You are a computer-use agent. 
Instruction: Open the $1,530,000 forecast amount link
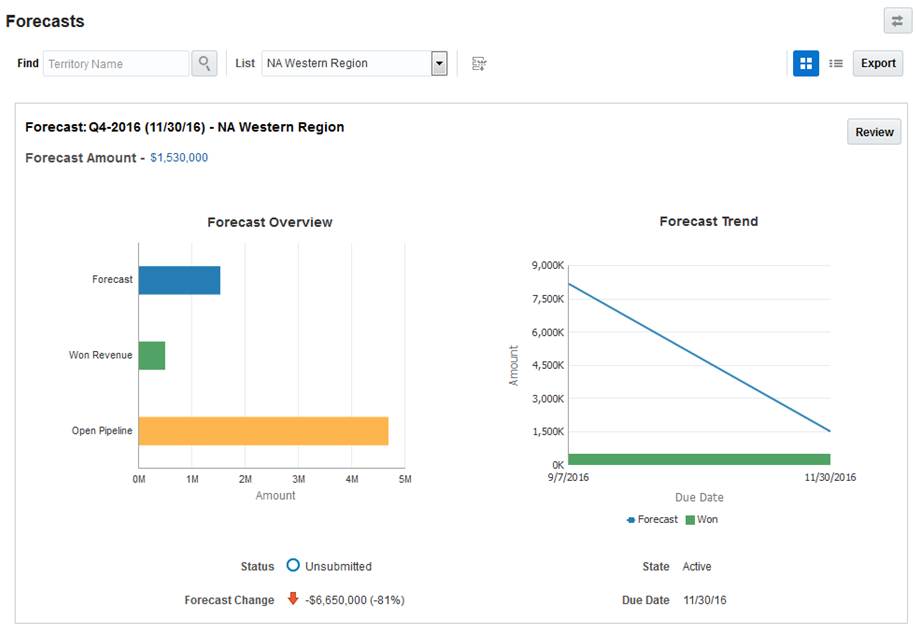(179, 158)
